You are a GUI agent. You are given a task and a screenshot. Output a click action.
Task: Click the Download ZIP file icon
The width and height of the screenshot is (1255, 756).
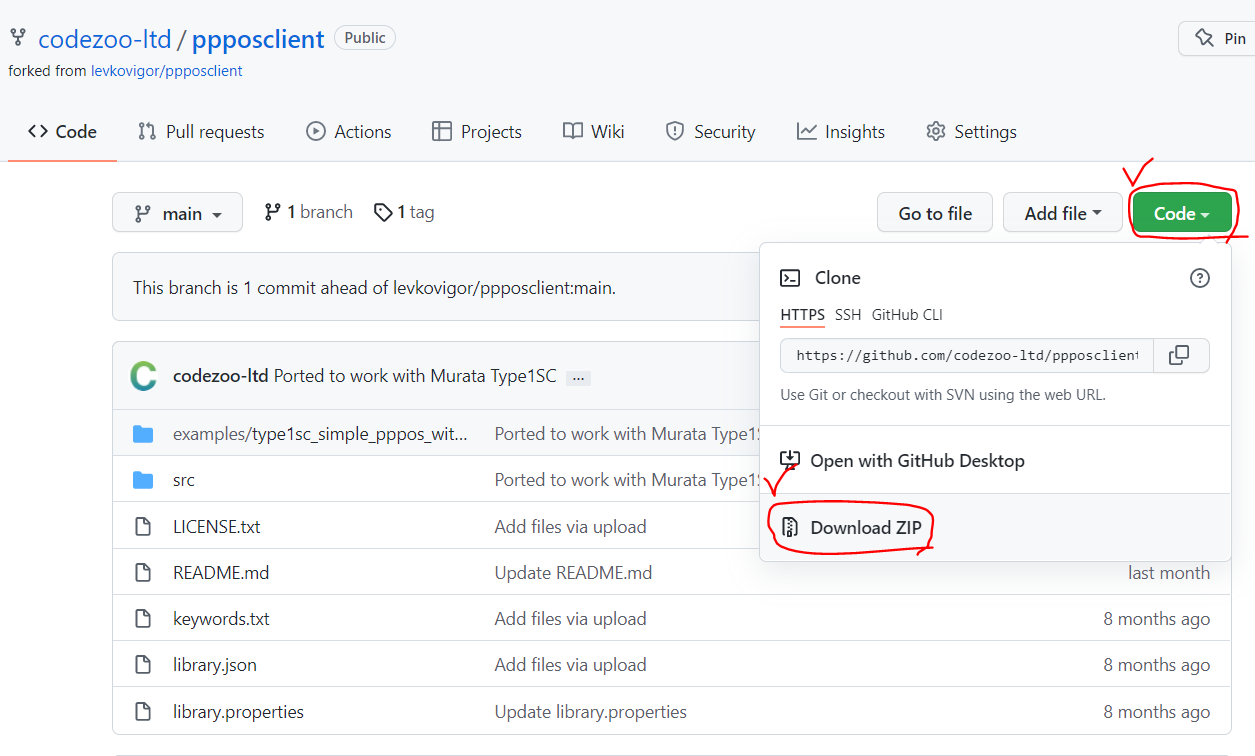pyautogui.click(x=790, y=527)
